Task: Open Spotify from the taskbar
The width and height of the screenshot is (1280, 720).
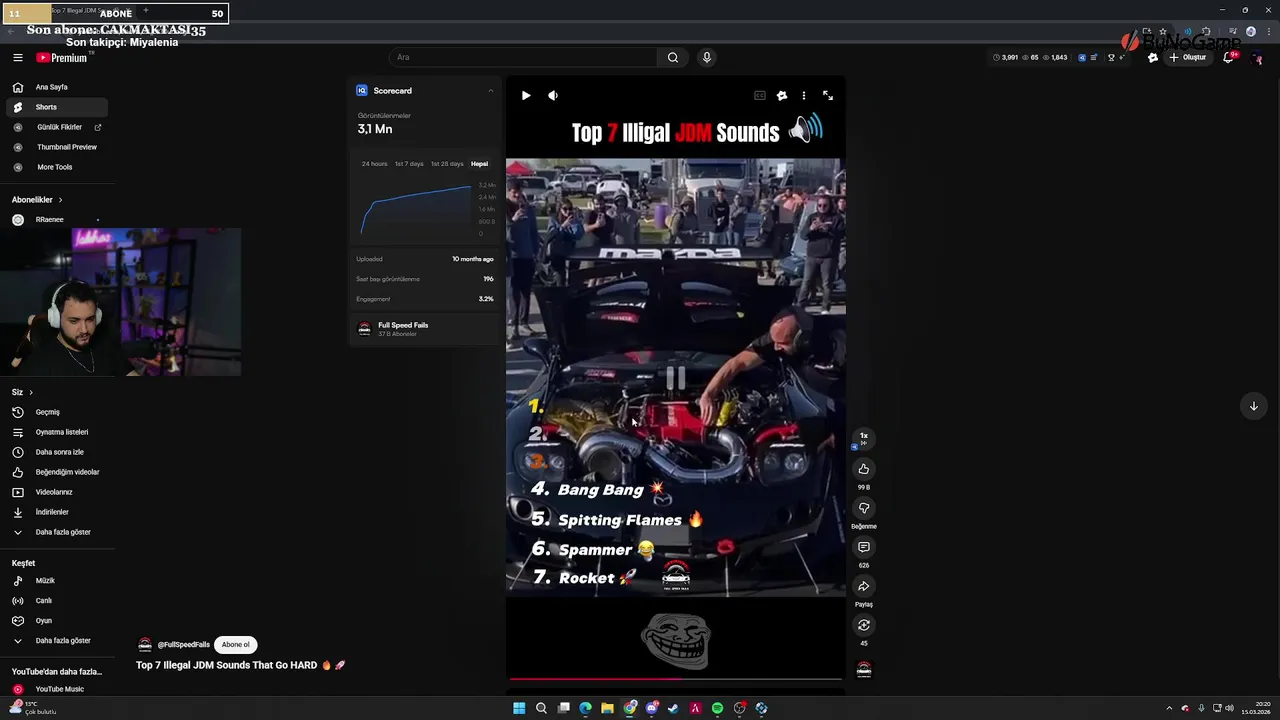Action: [717, 708]
